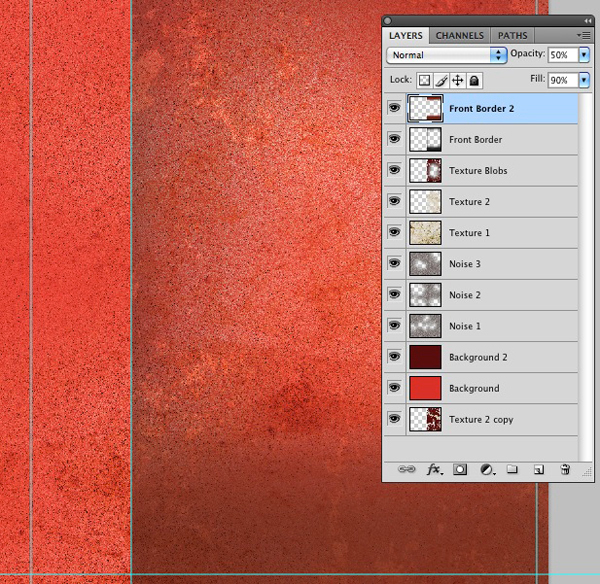
Task: Add a layer mask
Action: (460, 469)
